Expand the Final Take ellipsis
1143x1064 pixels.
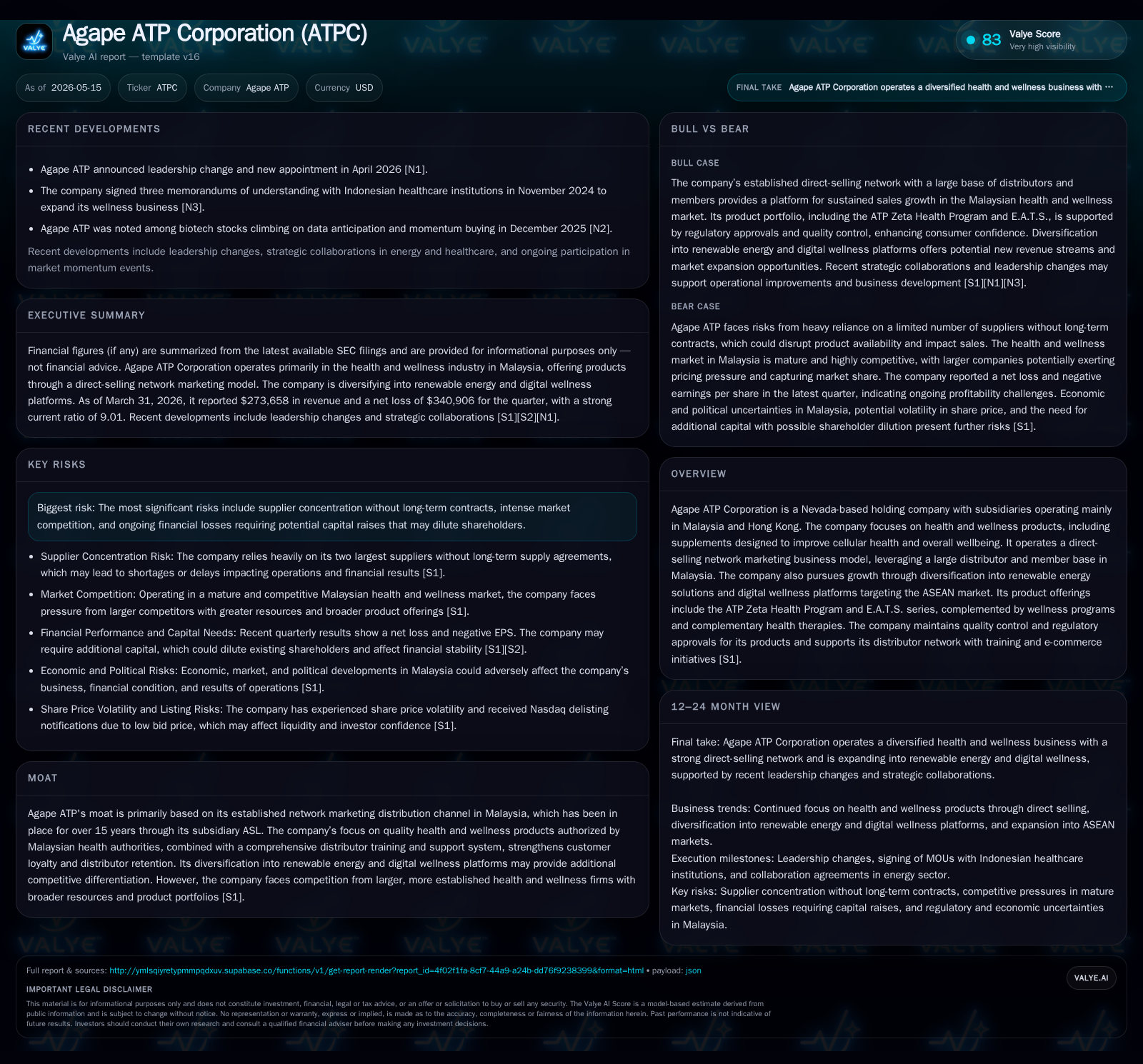point(1109,87)
